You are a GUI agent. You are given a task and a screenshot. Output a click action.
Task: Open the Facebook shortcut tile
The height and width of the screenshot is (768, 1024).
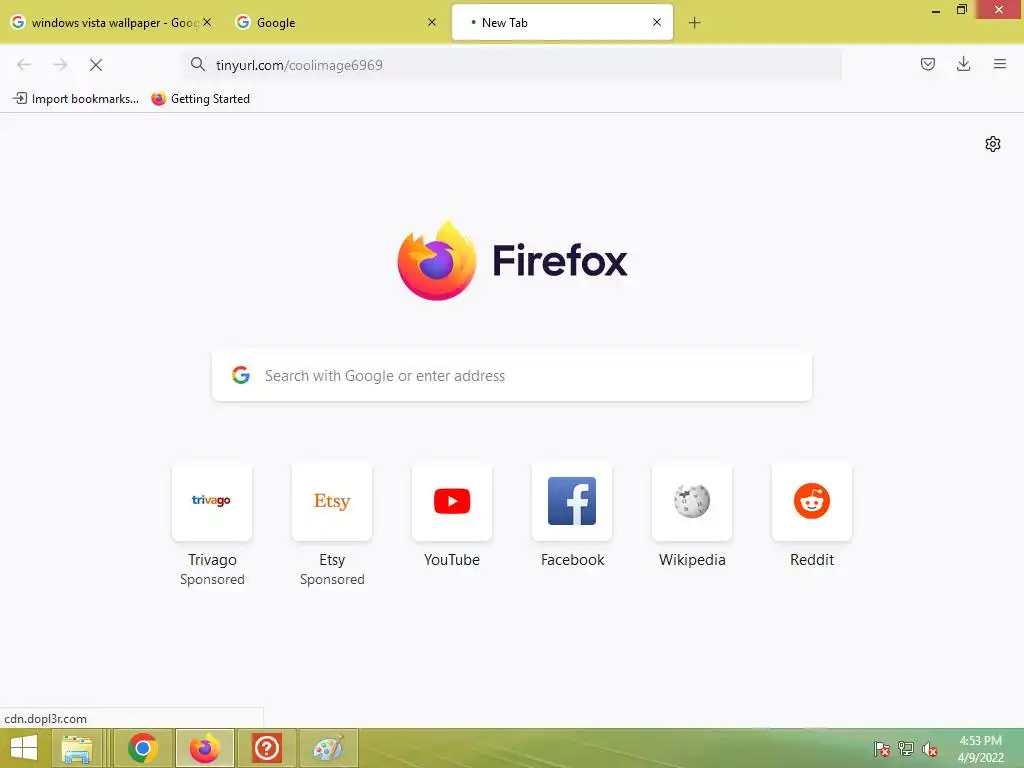[x=572, y=501]
